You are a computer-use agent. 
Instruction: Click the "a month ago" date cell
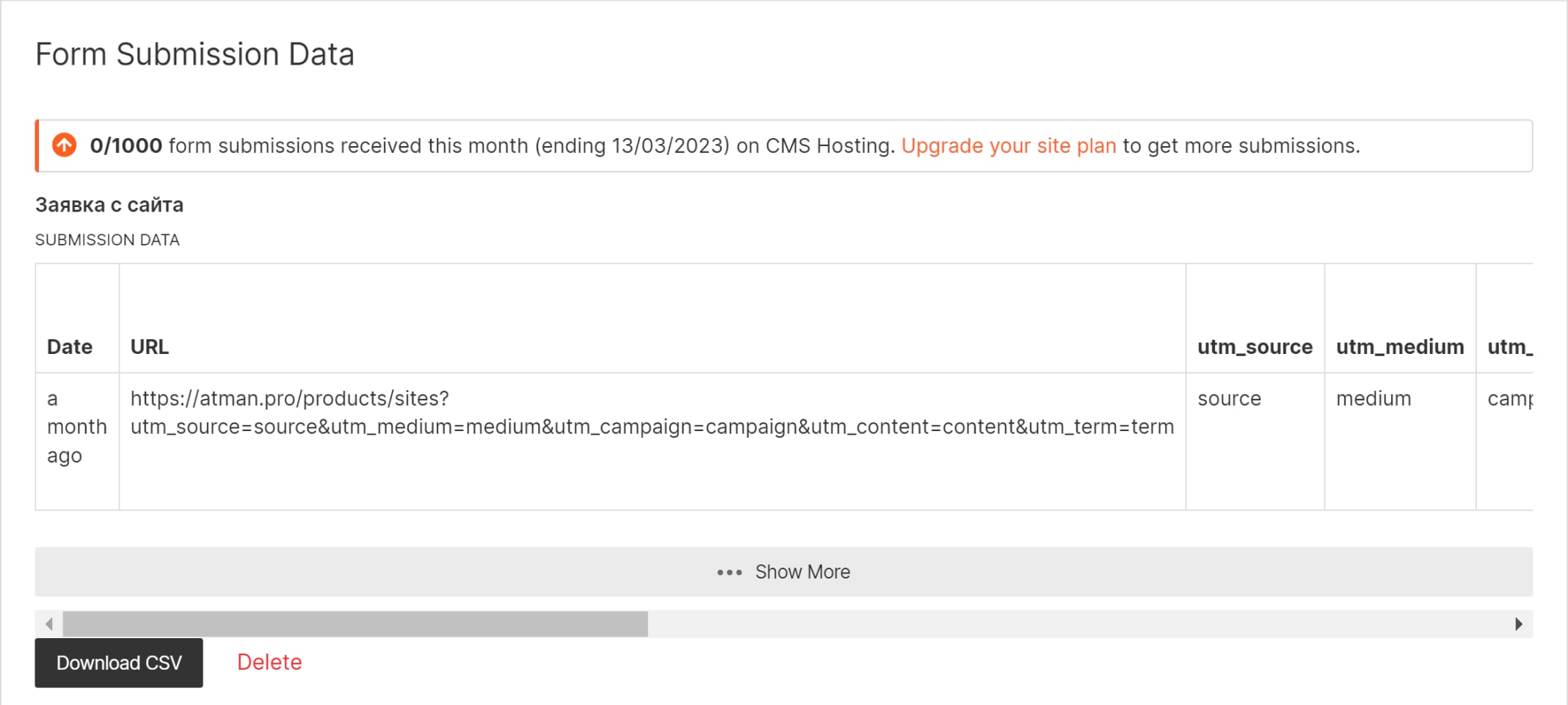(x=76, y=427)
